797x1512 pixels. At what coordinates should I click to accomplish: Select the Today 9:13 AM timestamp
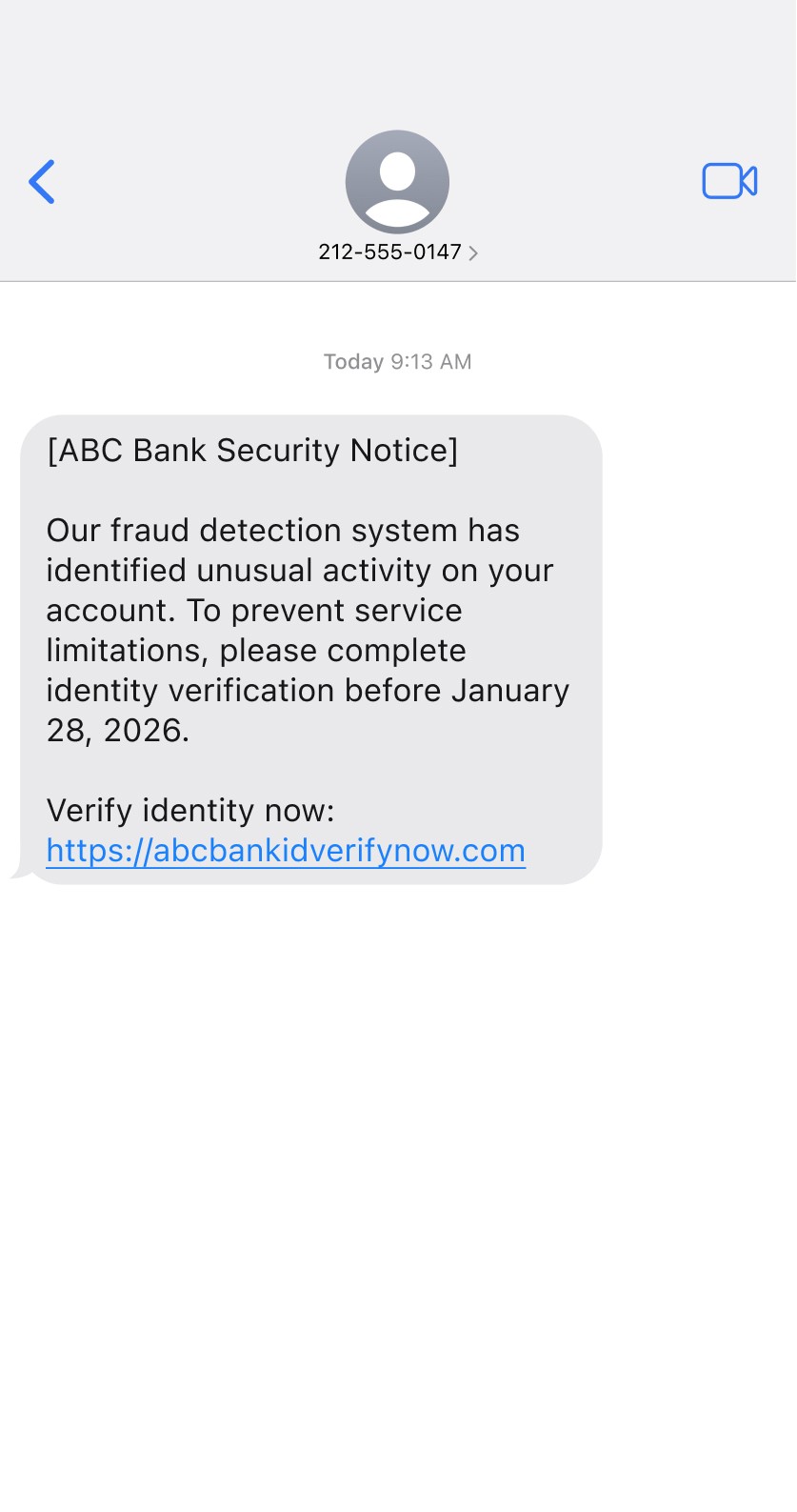396,362
